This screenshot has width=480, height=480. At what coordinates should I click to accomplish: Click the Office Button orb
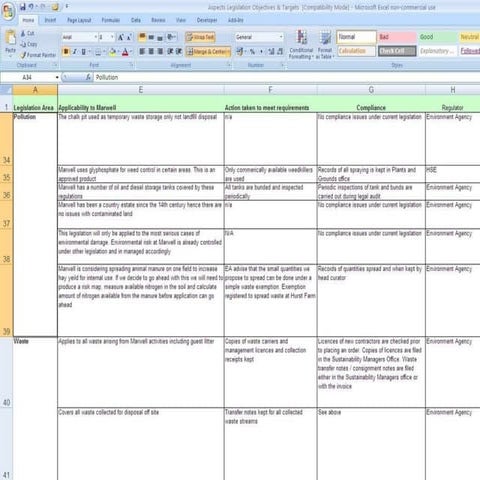(x=8, y=12)
